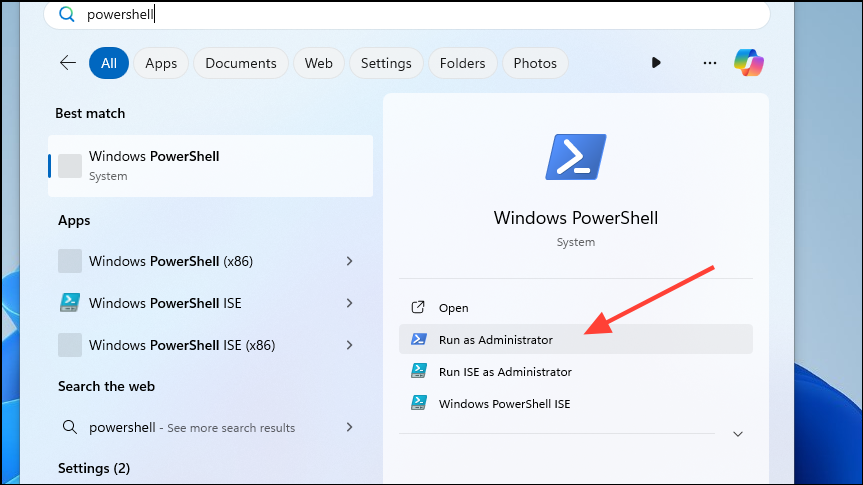Expand the Windows PowerShell (x86) chevron
The height and width of the screenshot is (485, 863).
pyautogui.click(x=349, y=261)
